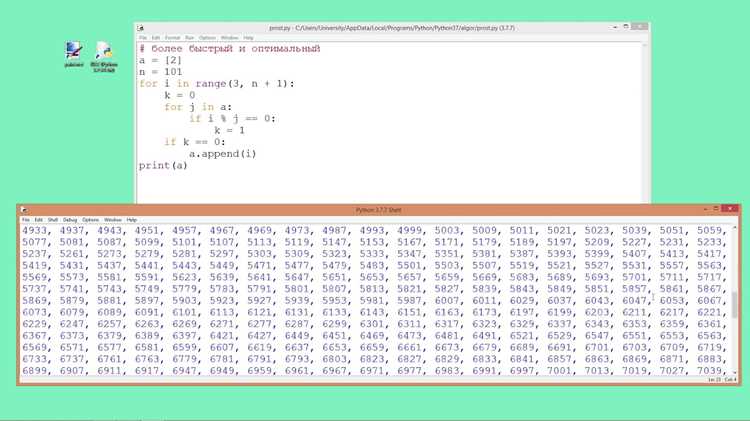Viewport: 750px width, 421px height.
Task: Open the Format menu in the editor
Action: (172, 38)
